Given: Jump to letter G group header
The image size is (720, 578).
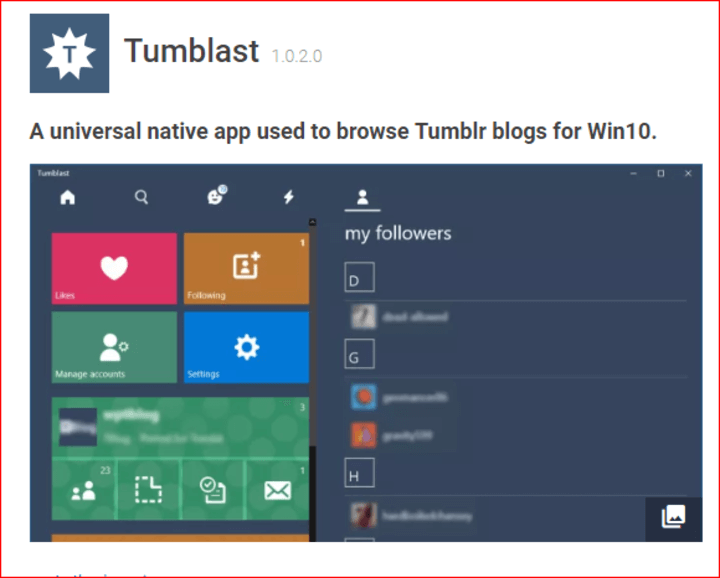Looking at the screenshot, I should (360, 354).
